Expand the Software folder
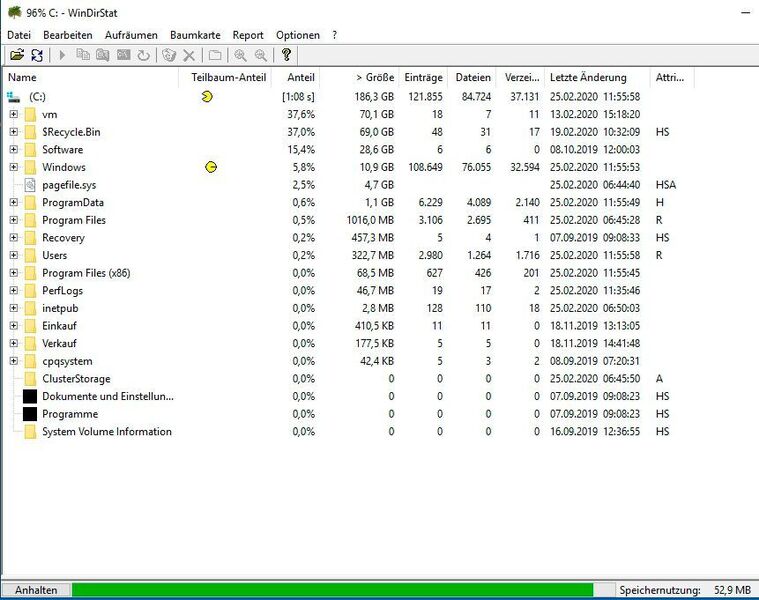 click(14, 150)
